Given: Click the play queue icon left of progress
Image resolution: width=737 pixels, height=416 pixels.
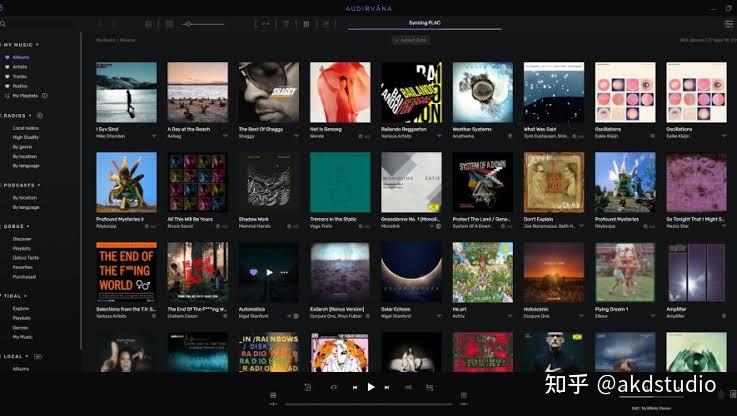Looking at the screenshot, I should pyautogui.click(x=273, y=395).
